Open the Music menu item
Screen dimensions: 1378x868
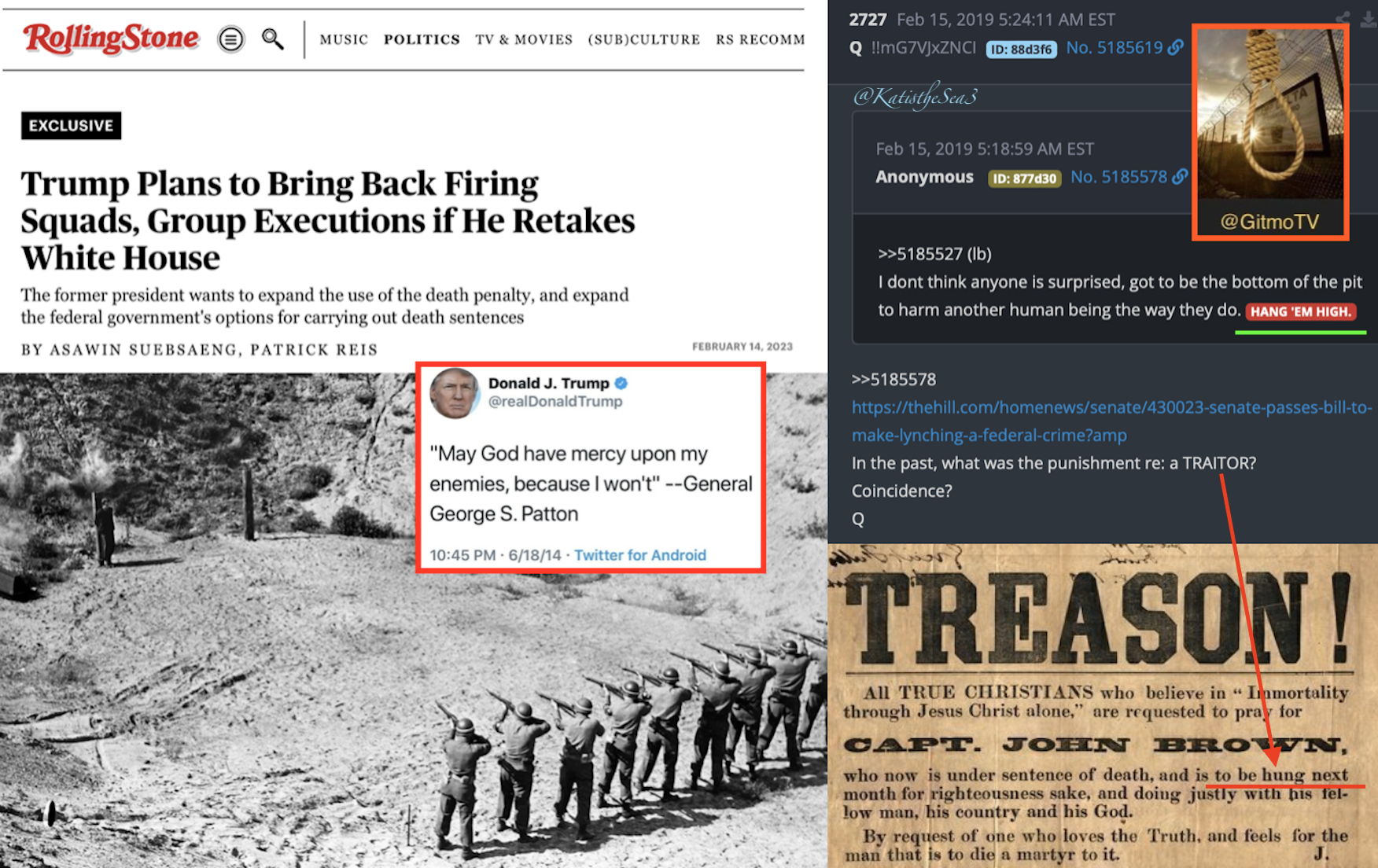344,39
